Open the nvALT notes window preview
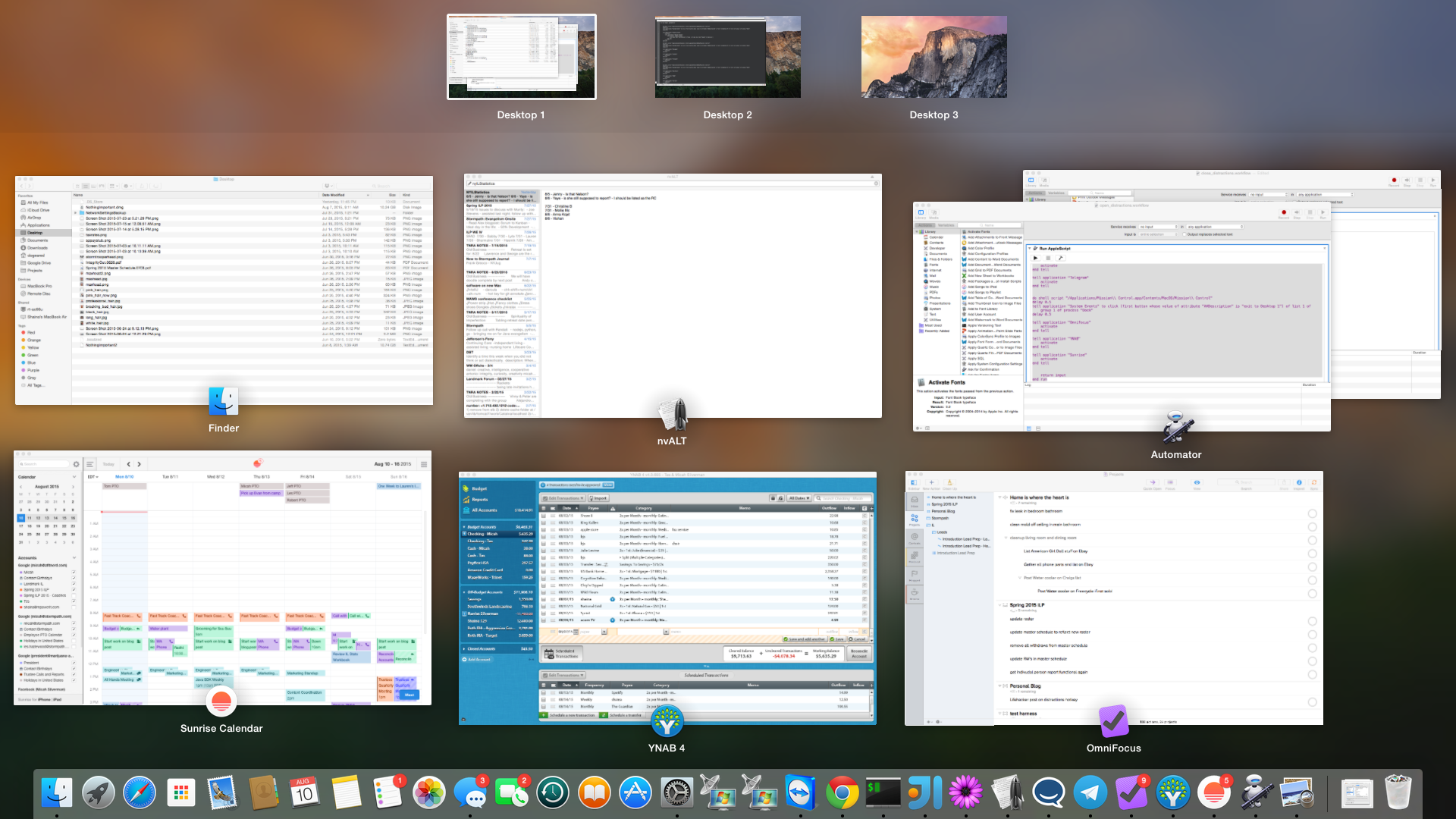 click(x=673, y=296)
